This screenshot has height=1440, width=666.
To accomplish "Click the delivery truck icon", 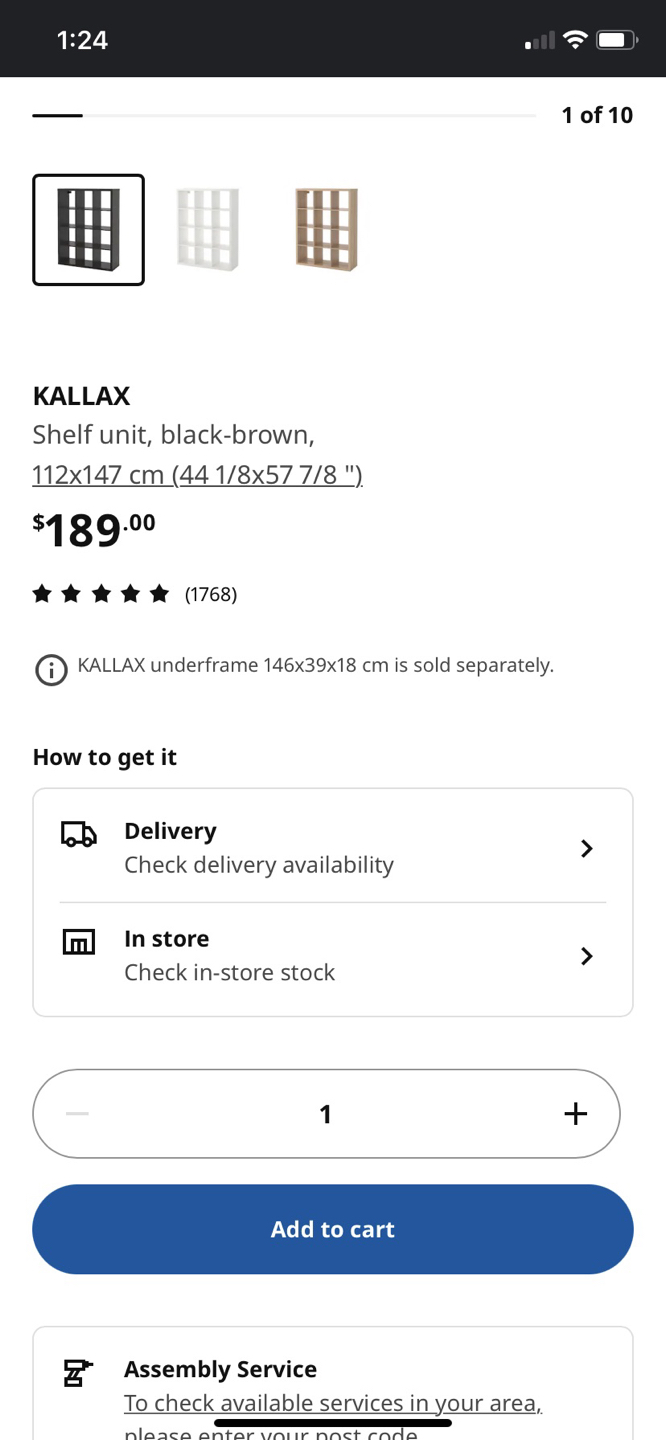I will click(x=79, y=835).
